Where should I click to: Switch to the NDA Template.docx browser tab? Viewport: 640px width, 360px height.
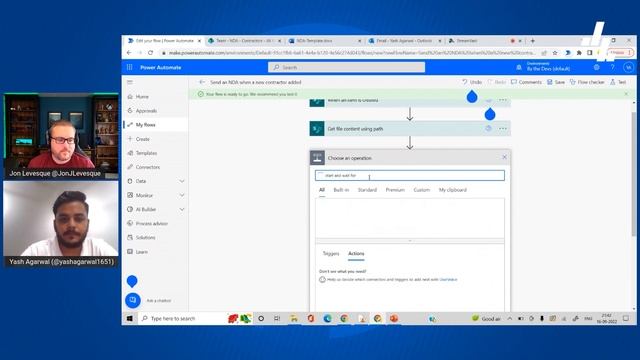(x=324, y=41)
